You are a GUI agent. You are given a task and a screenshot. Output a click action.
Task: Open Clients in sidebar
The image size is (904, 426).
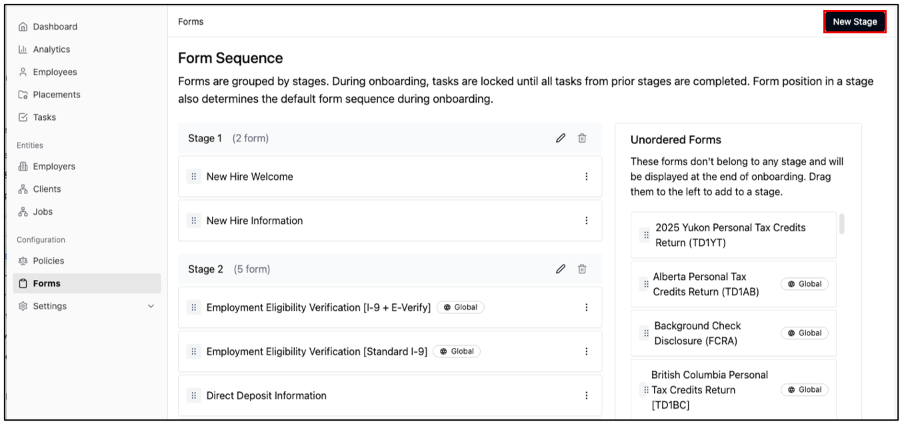pos(47,189)
